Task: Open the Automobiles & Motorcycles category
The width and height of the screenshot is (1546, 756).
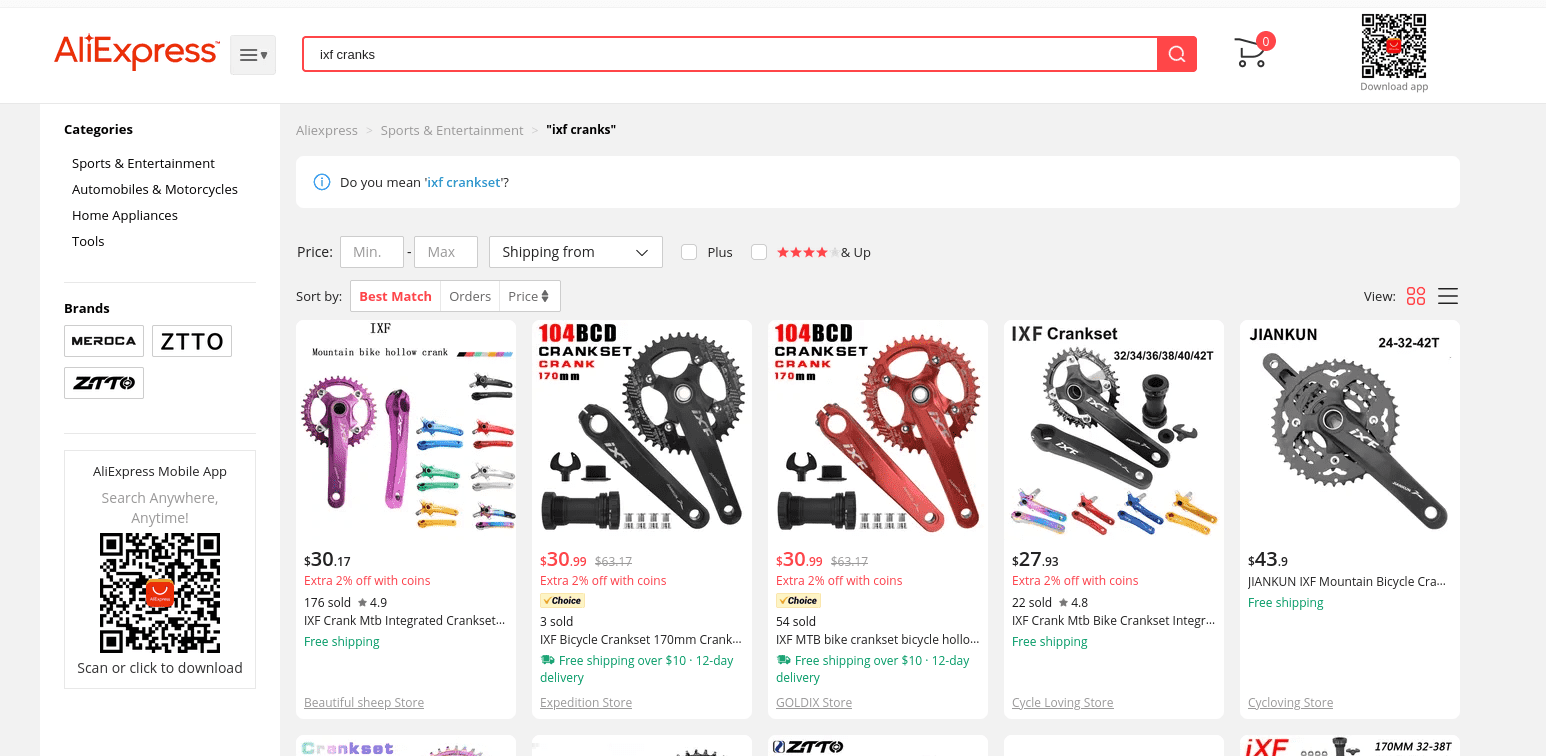Action: click(x=155, y=189)
